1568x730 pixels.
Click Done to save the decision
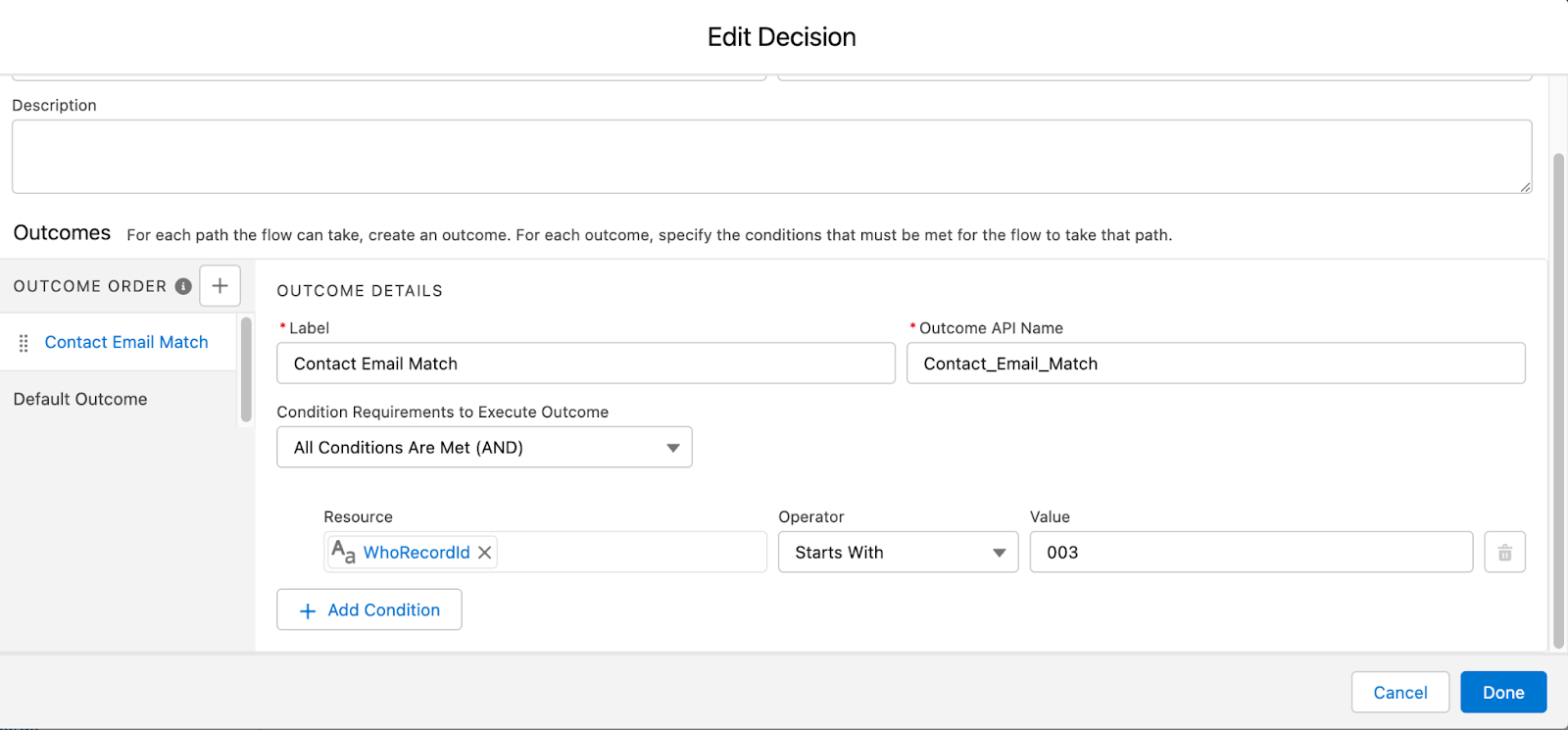click(x=1502, y=693)
